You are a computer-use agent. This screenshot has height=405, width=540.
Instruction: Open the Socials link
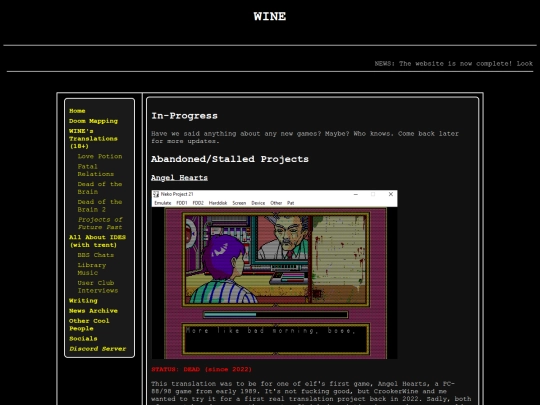point(83,339)
